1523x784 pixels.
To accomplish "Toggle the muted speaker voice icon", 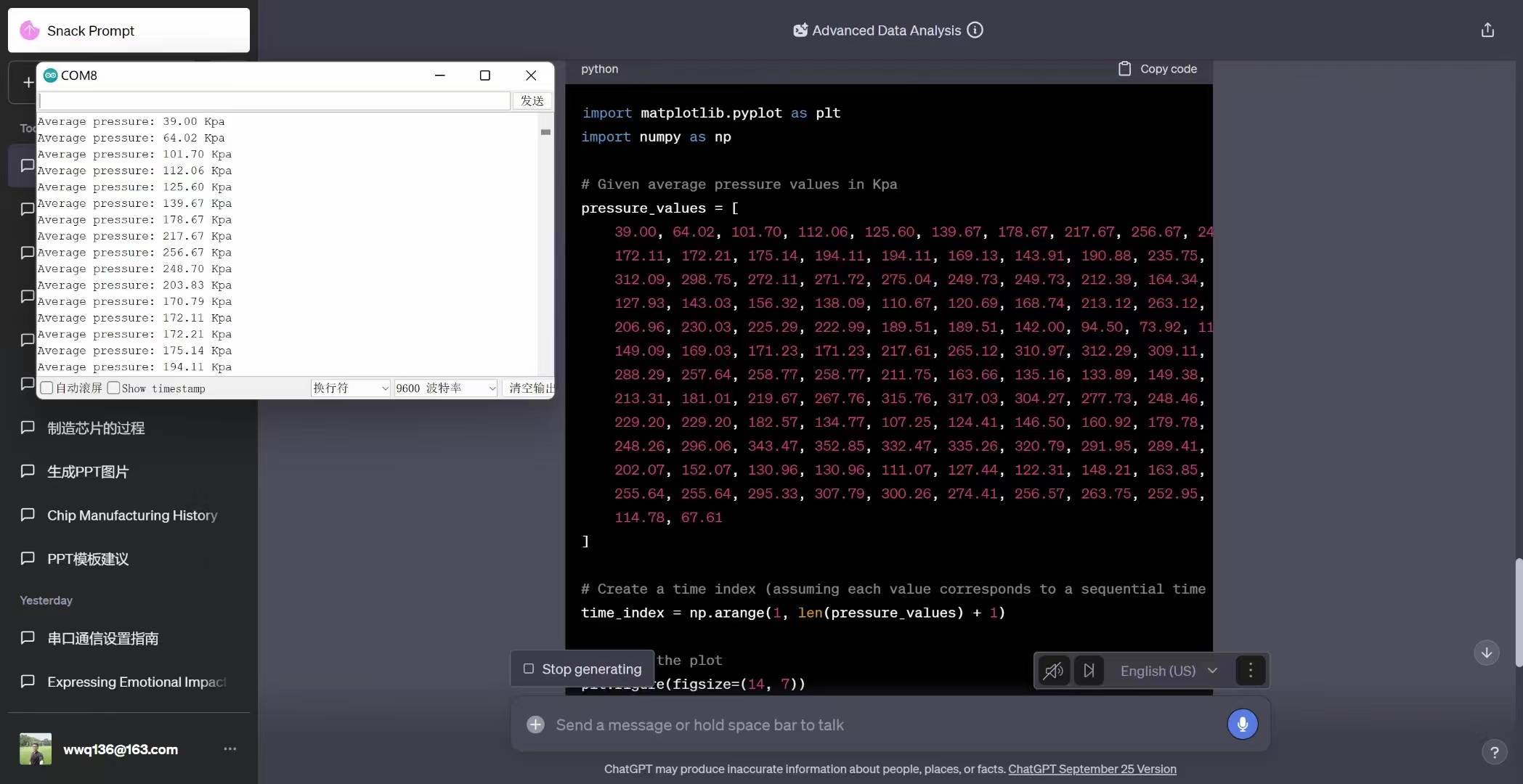I will (1054, 671).
